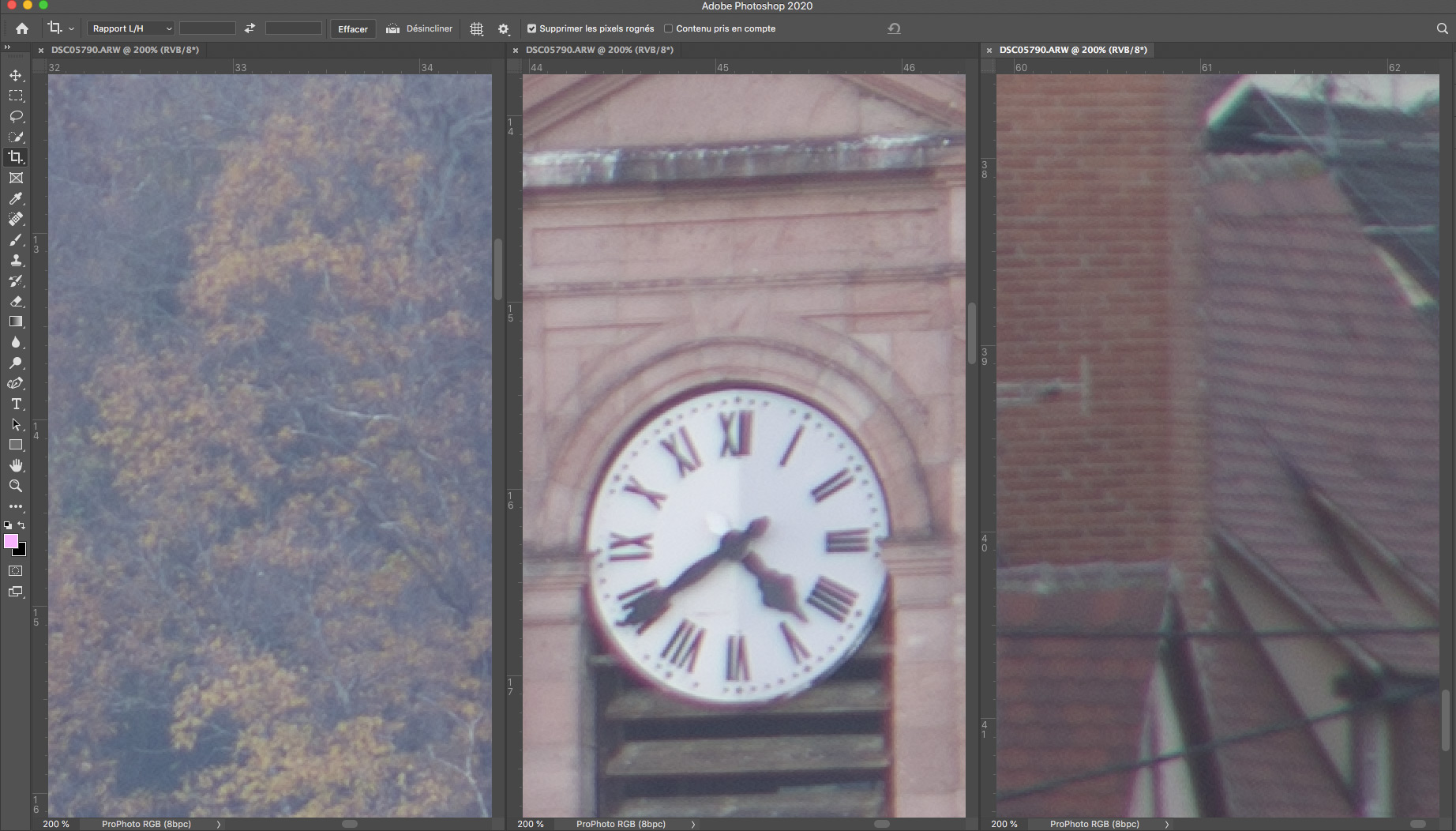The image size is (1456, 831).
Task: Select the Horizontal Type tool
Action: 16,404
